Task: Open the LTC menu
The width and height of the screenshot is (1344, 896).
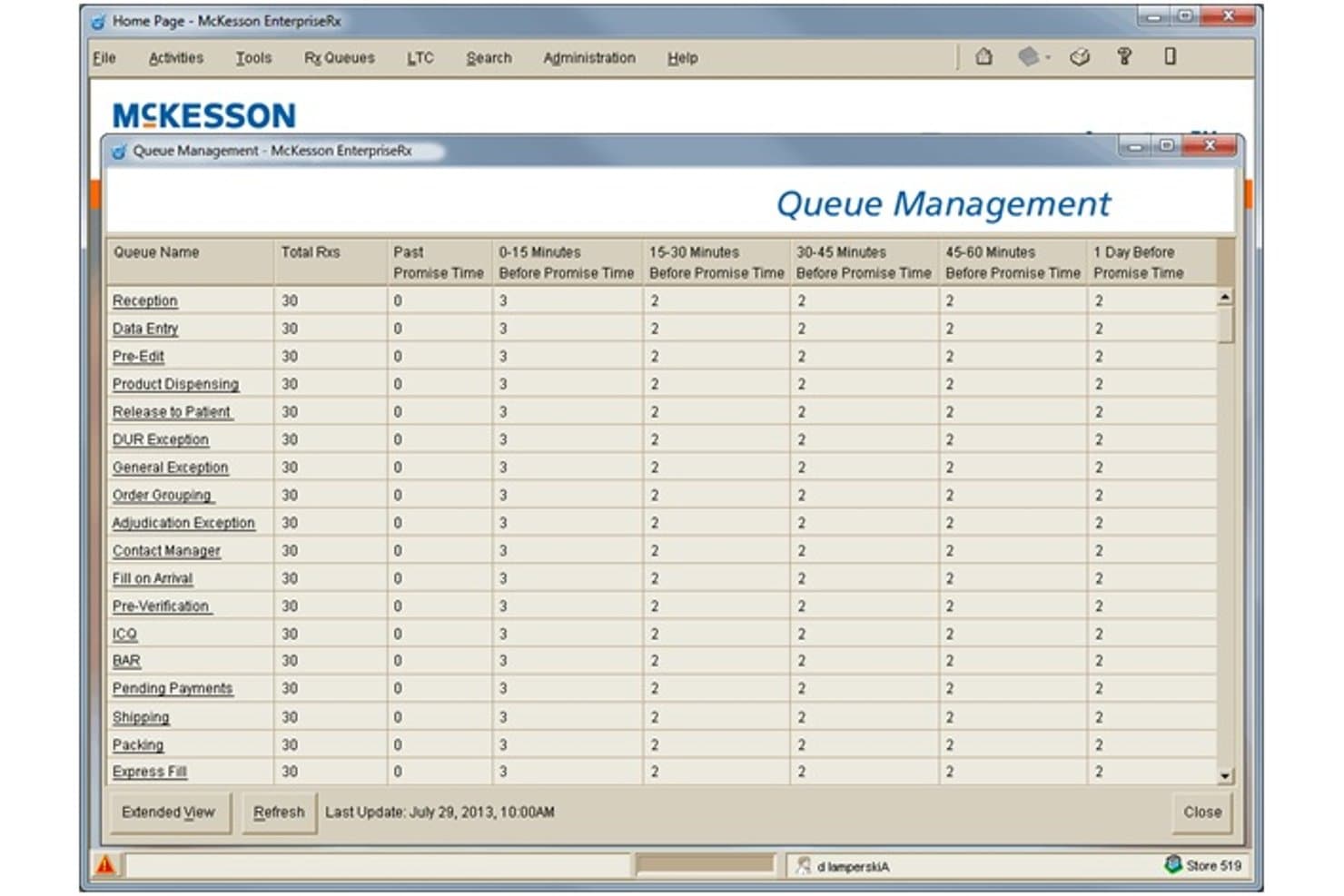Action: pyautogui.click(x=420, y=58)
